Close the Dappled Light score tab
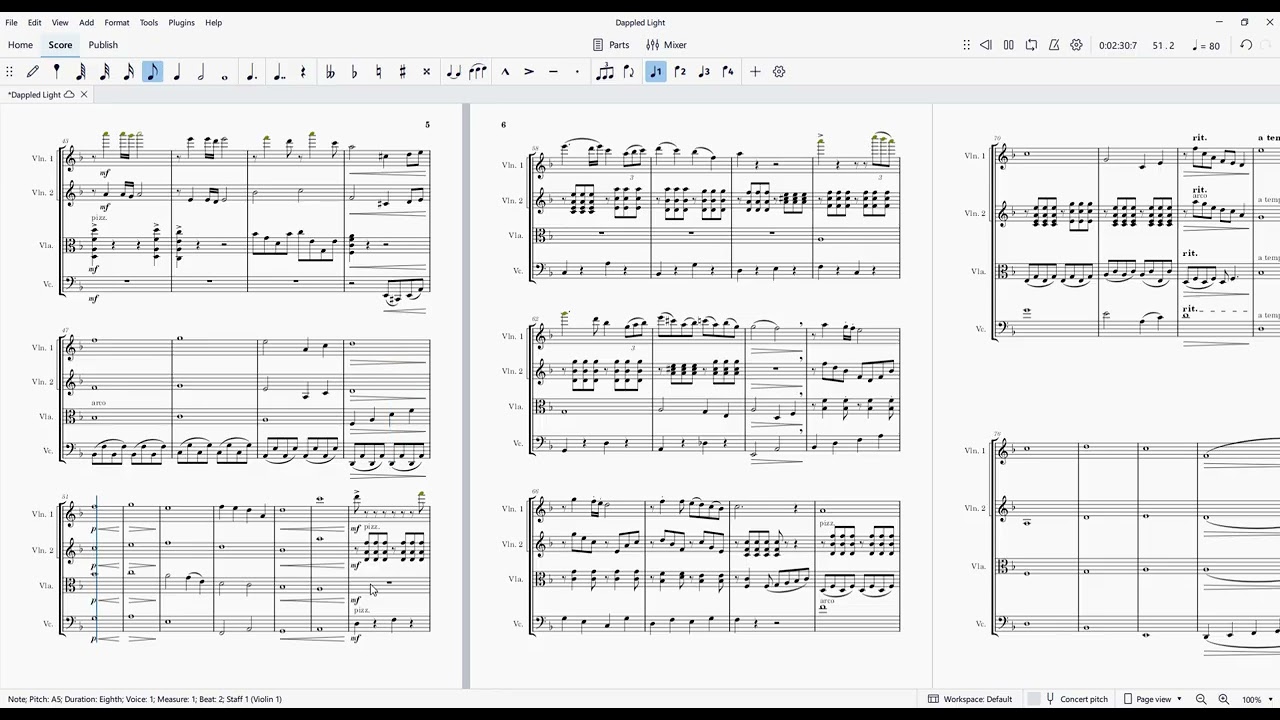This screenshot has height=720, width=1280. pos(84,95)
